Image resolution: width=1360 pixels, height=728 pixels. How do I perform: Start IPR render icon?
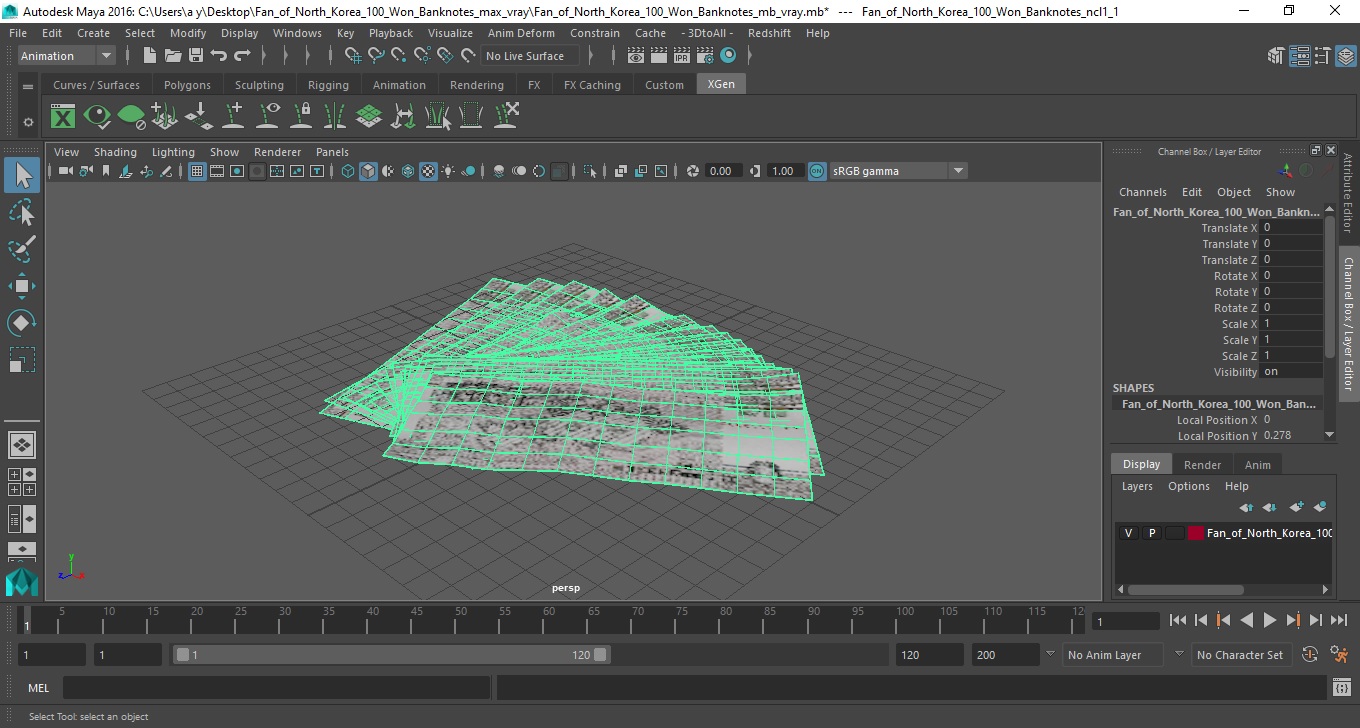(x=682, y=56)
